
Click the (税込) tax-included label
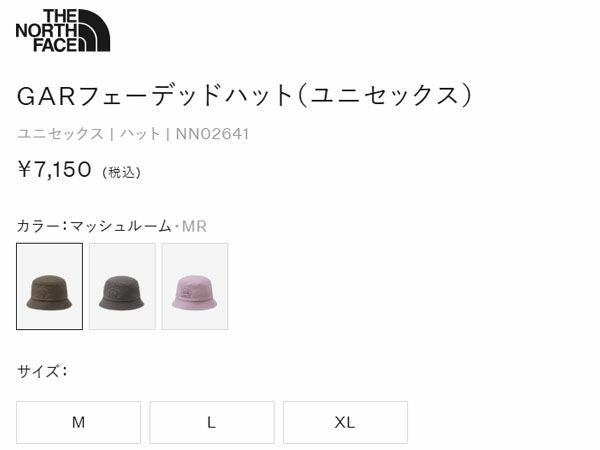[121, 173]
